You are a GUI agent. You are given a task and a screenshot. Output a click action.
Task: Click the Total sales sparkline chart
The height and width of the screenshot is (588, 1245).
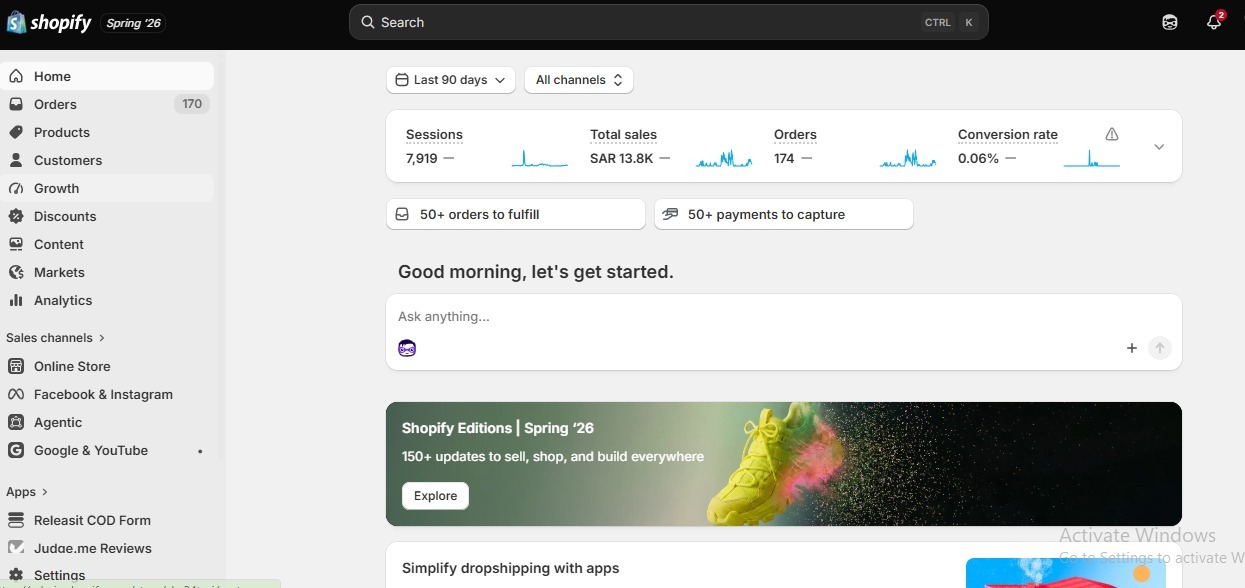pos(724,158)
